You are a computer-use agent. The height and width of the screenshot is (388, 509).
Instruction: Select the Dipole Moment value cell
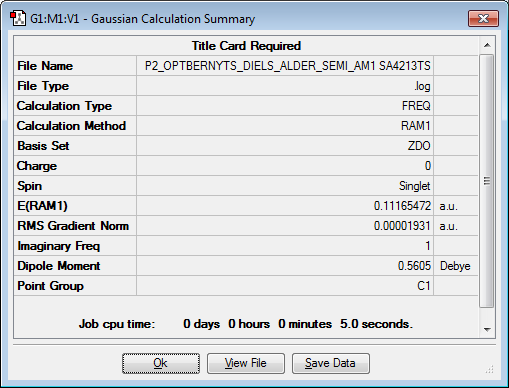pyautogui.click(x=285, y=266)
